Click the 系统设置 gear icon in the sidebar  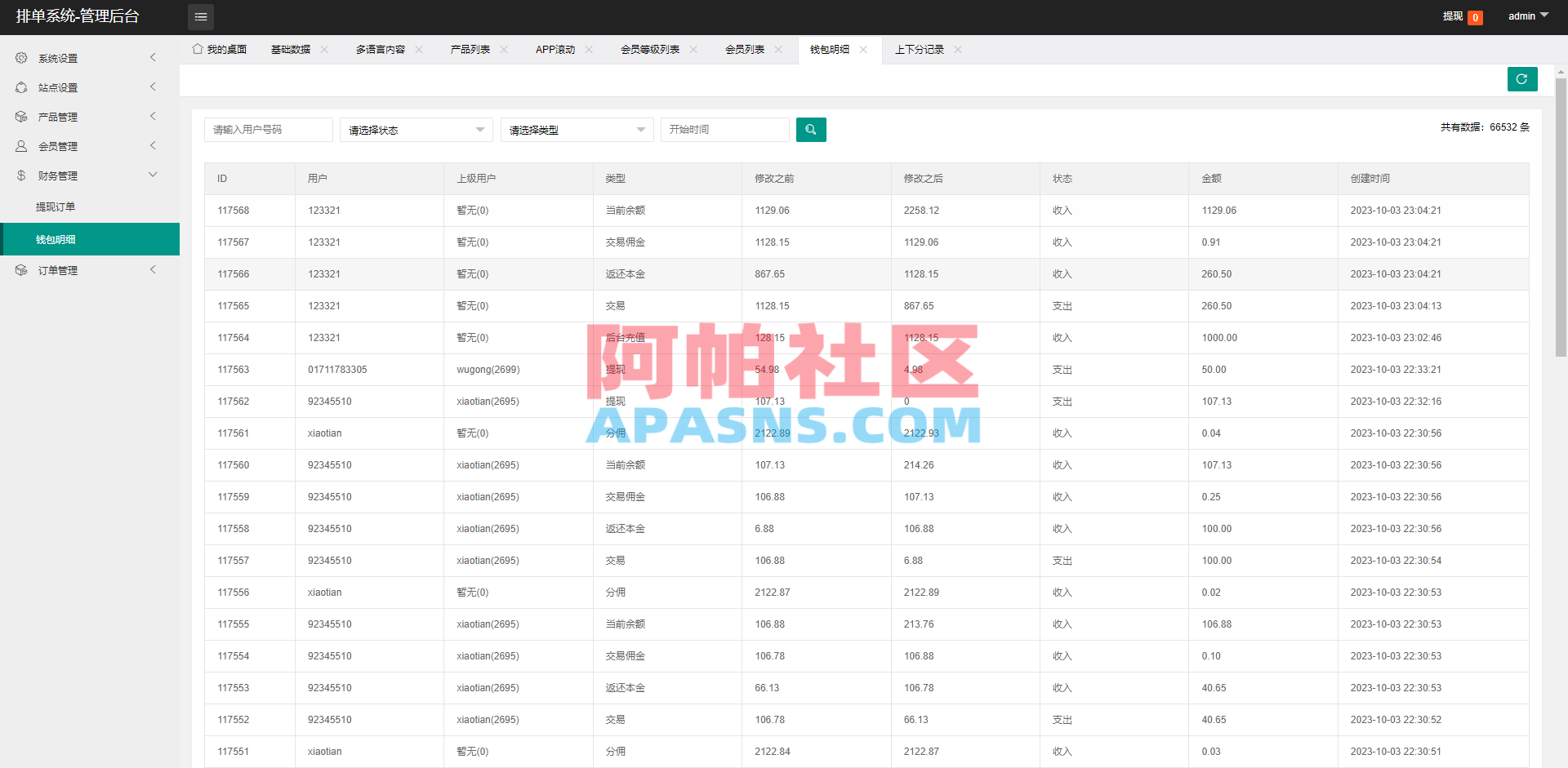pyautogui.click(x=20, y=58)
